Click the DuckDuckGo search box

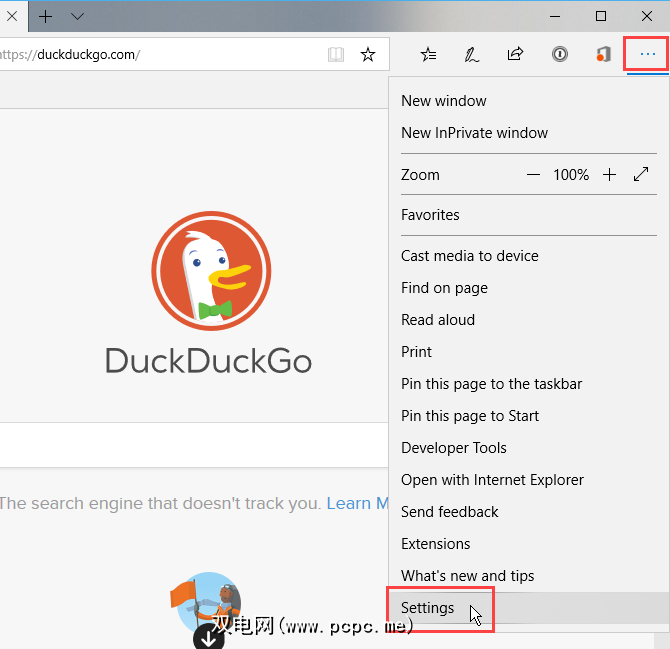click(x=194, y=445)
